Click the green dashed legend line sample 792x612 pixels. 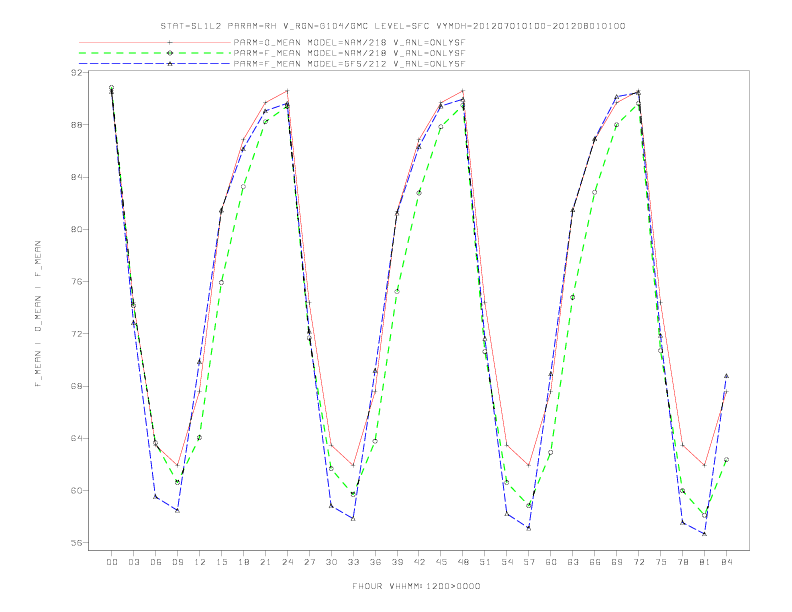155,53
